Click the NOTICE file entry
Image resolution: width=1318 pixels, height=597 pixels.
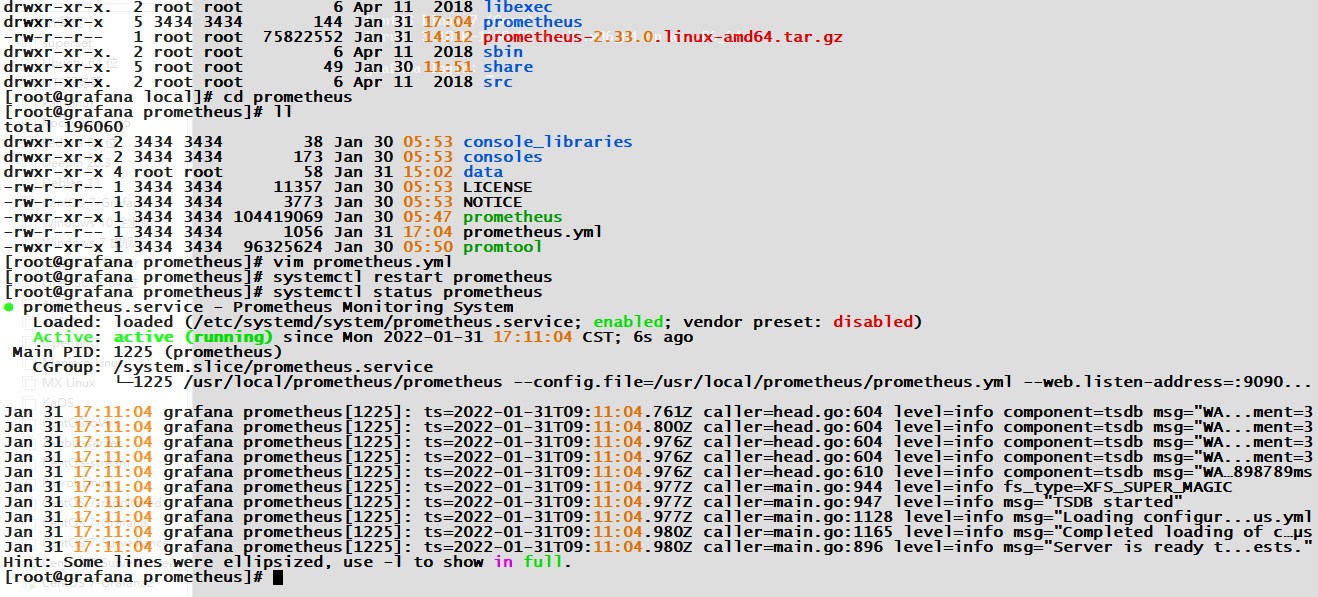[493, 202]
